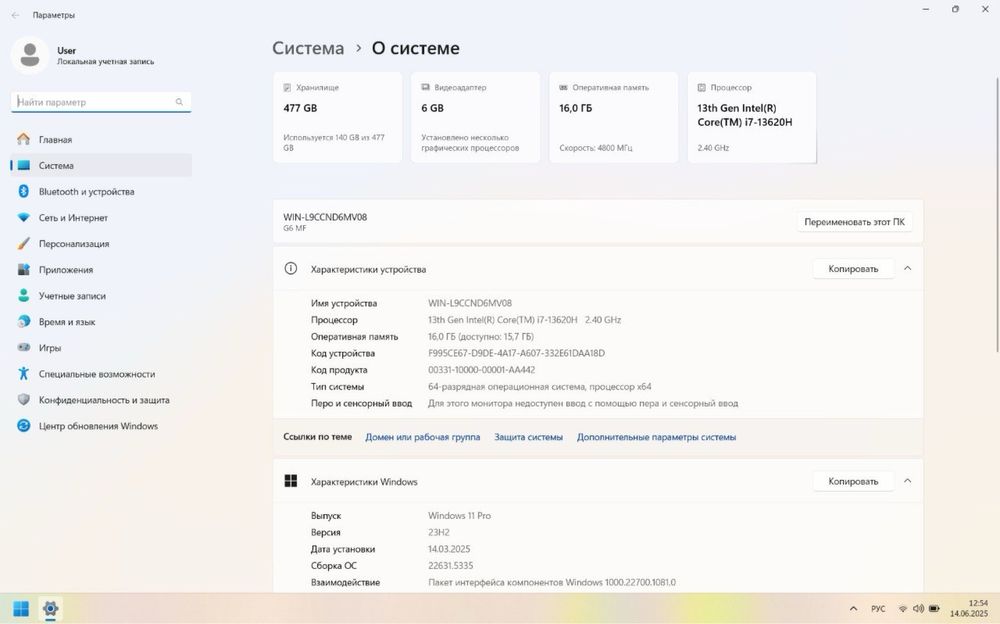The width and height of the screenshot is (1000, 624).
Task: Open the 477 GB storage card
Action: tap(337, 117)
